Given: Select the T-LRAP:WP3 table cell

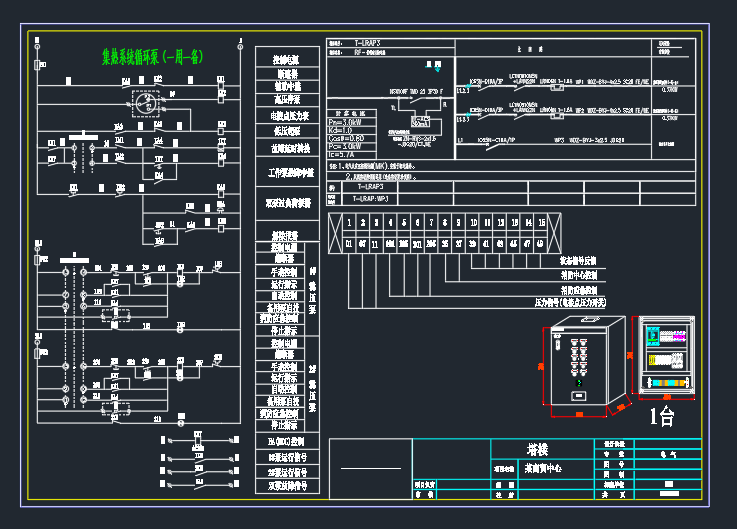Looking at the screenshot, I should 370,199.
